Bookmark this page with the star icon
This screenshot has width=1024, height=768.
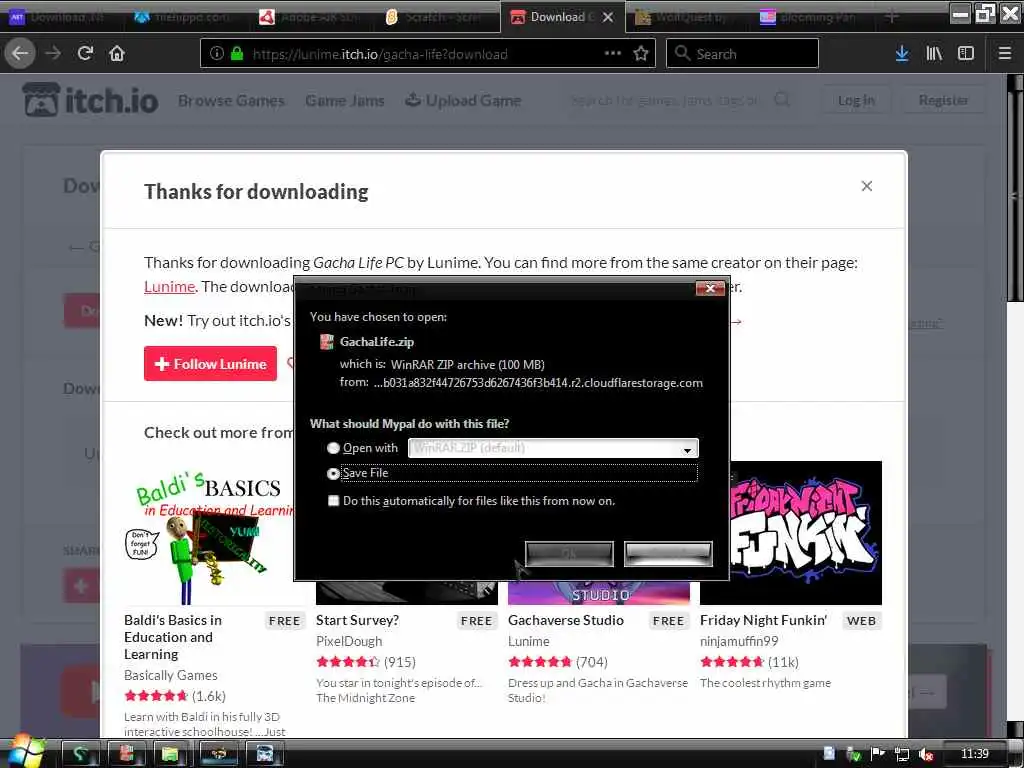(x=641, y=54)
